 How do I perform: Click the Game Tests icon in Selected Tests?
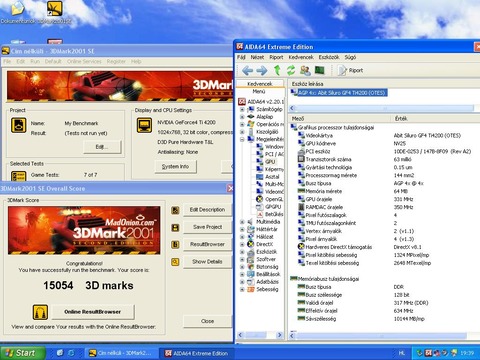tap(19, 176)
